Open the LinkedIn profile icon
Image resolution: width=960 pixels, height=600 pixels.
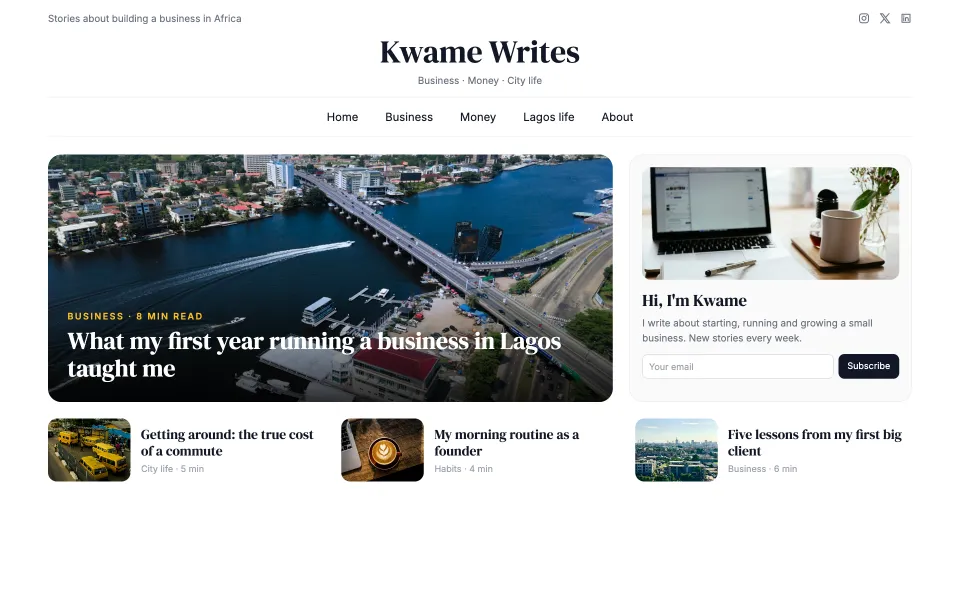click(906, 18)
